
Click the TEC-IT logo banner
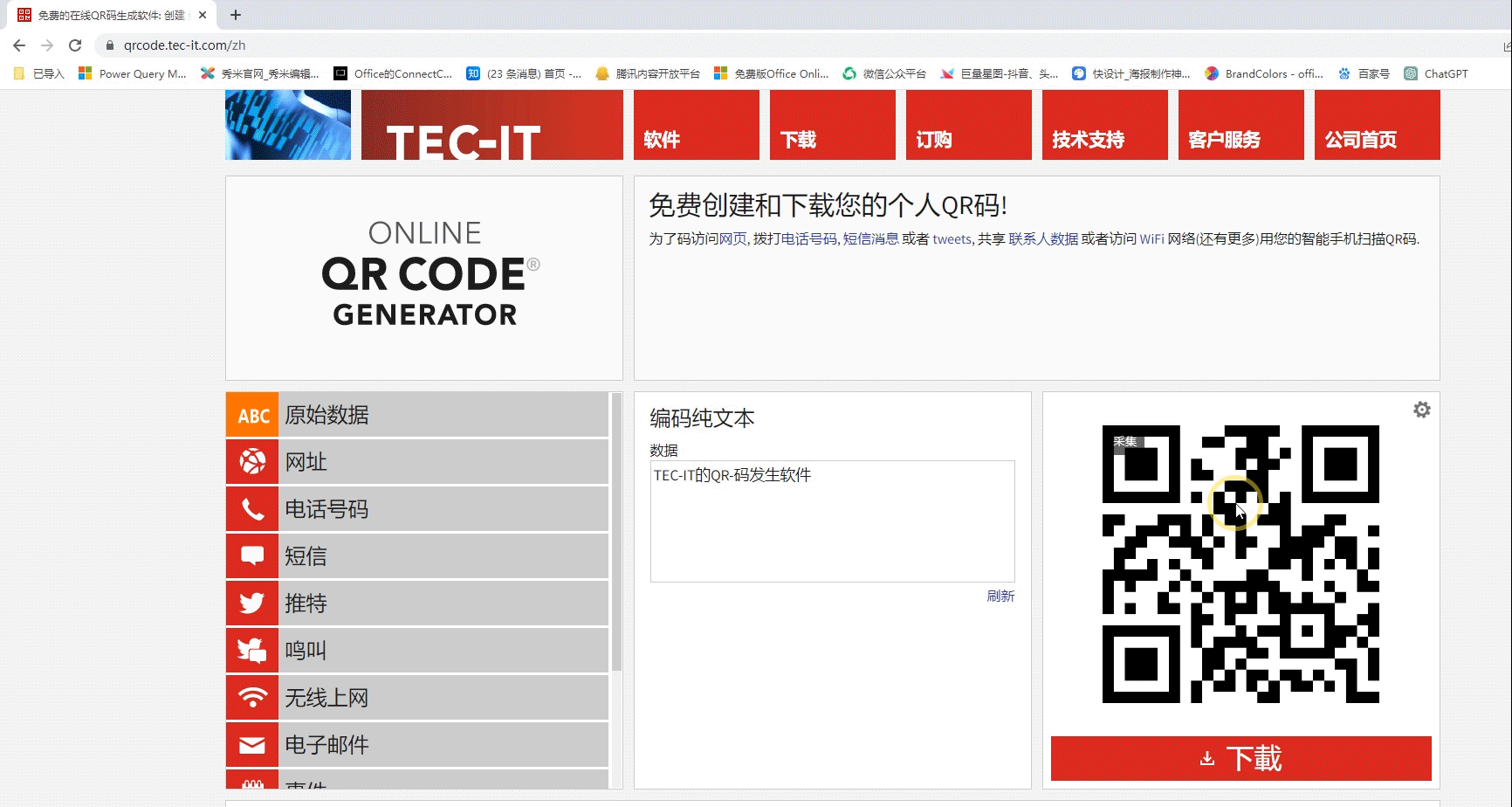click(x=492, y=125)
